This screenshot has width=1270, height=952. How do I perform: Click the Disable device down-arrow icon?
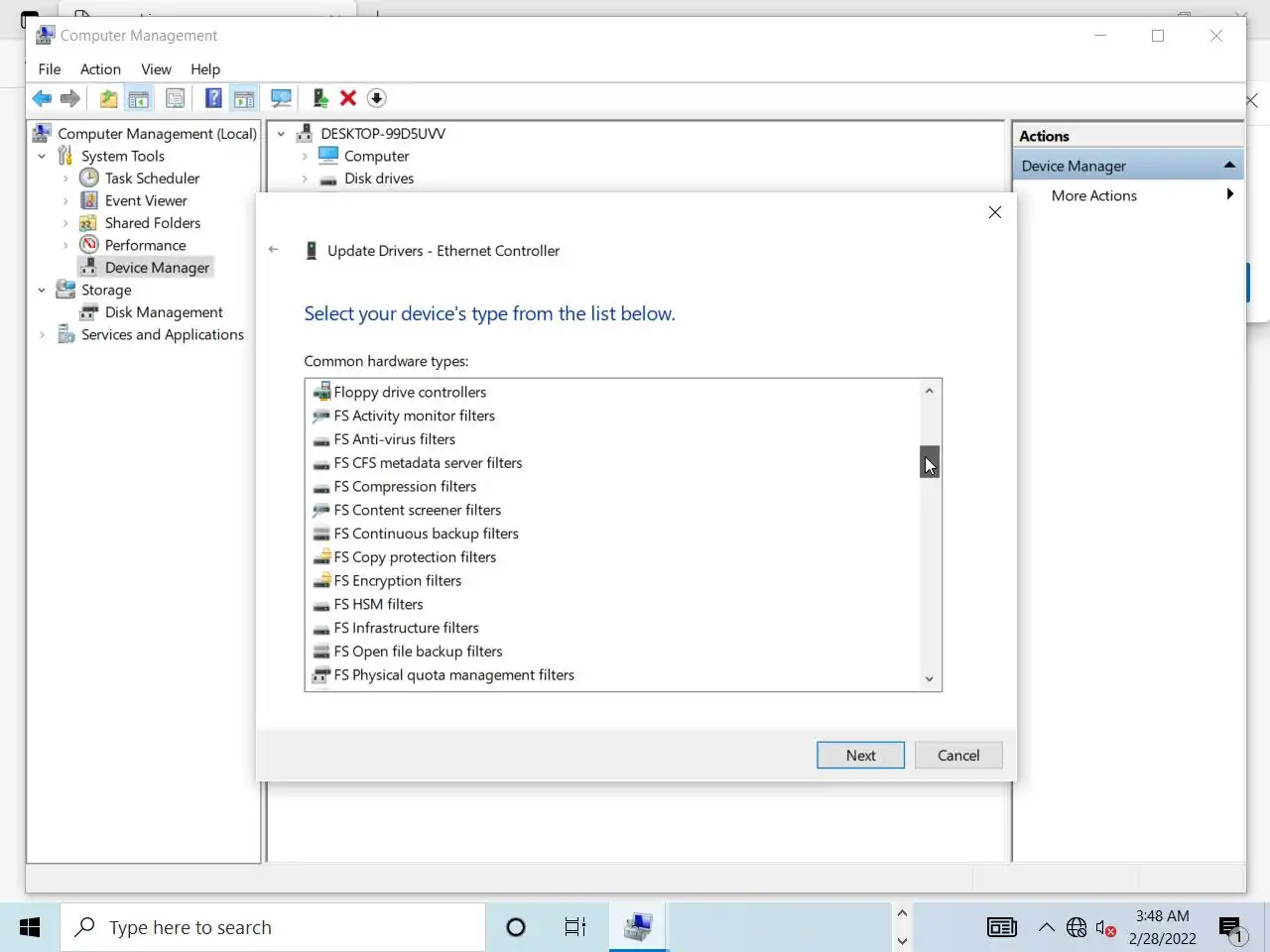pyautogui.click(x=376, y=98)
